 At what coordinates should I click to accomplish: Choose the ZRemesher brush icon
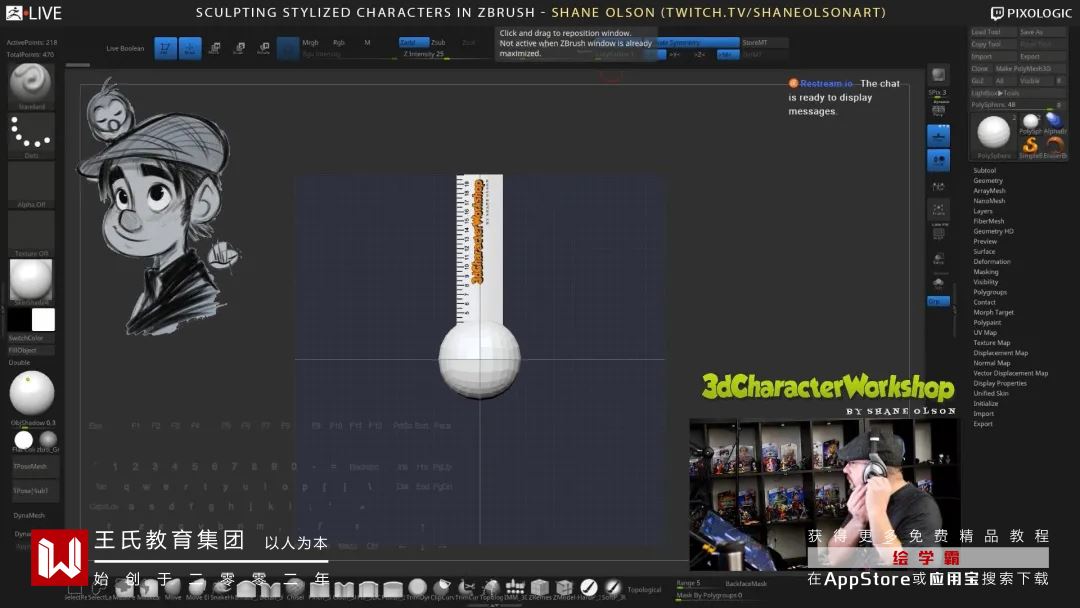click(540, 588)
